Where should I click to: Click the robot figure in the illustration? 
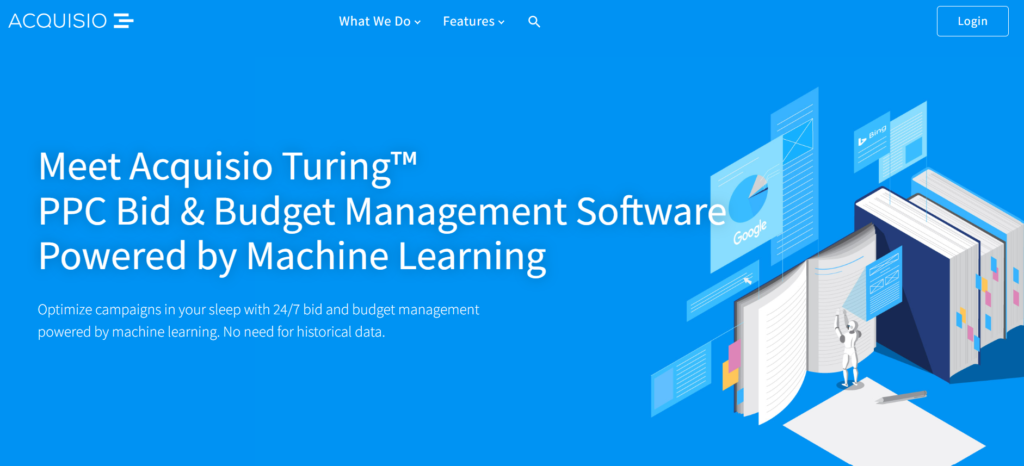pyautogui.click(x=847, y=349)
